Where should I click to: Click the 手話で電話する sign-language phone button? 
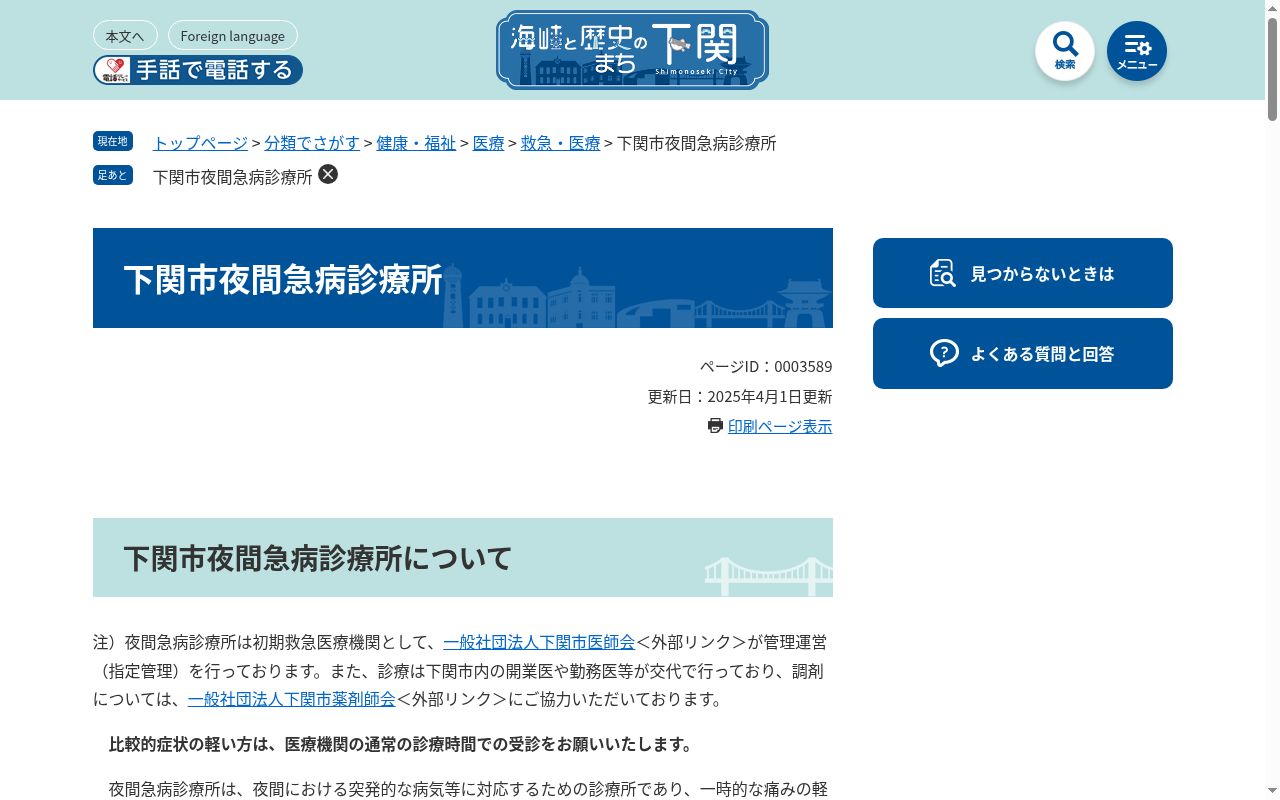click(x=198, y=70)
